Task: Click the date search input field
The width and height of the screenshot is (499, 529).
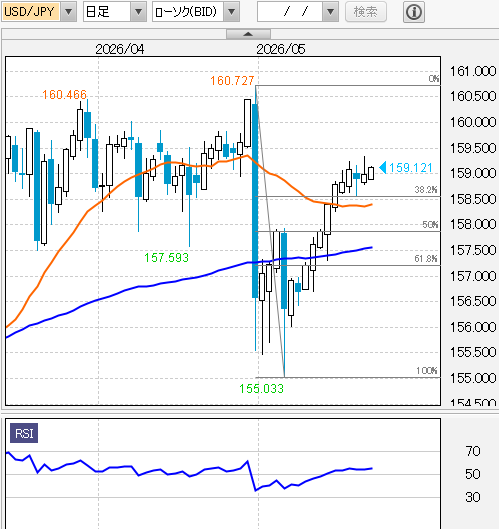Action: pos(290,12)
